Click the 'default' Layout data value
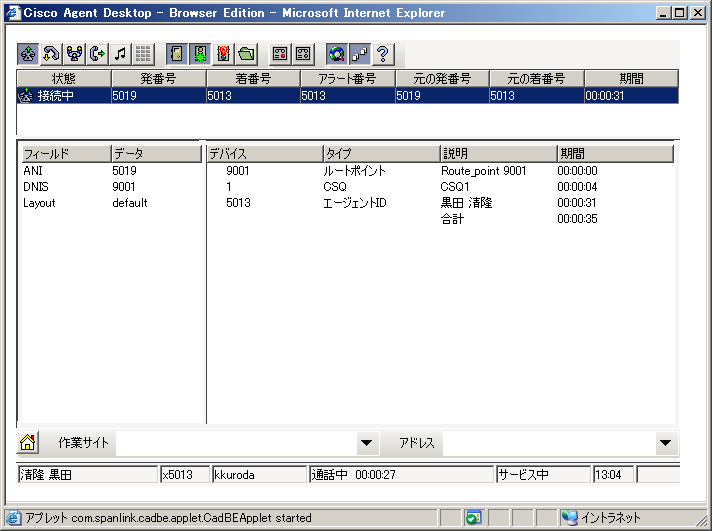Image resolution: width=712 pixels, height=531 pixels. pyautogui.click(x=130, y=203)
